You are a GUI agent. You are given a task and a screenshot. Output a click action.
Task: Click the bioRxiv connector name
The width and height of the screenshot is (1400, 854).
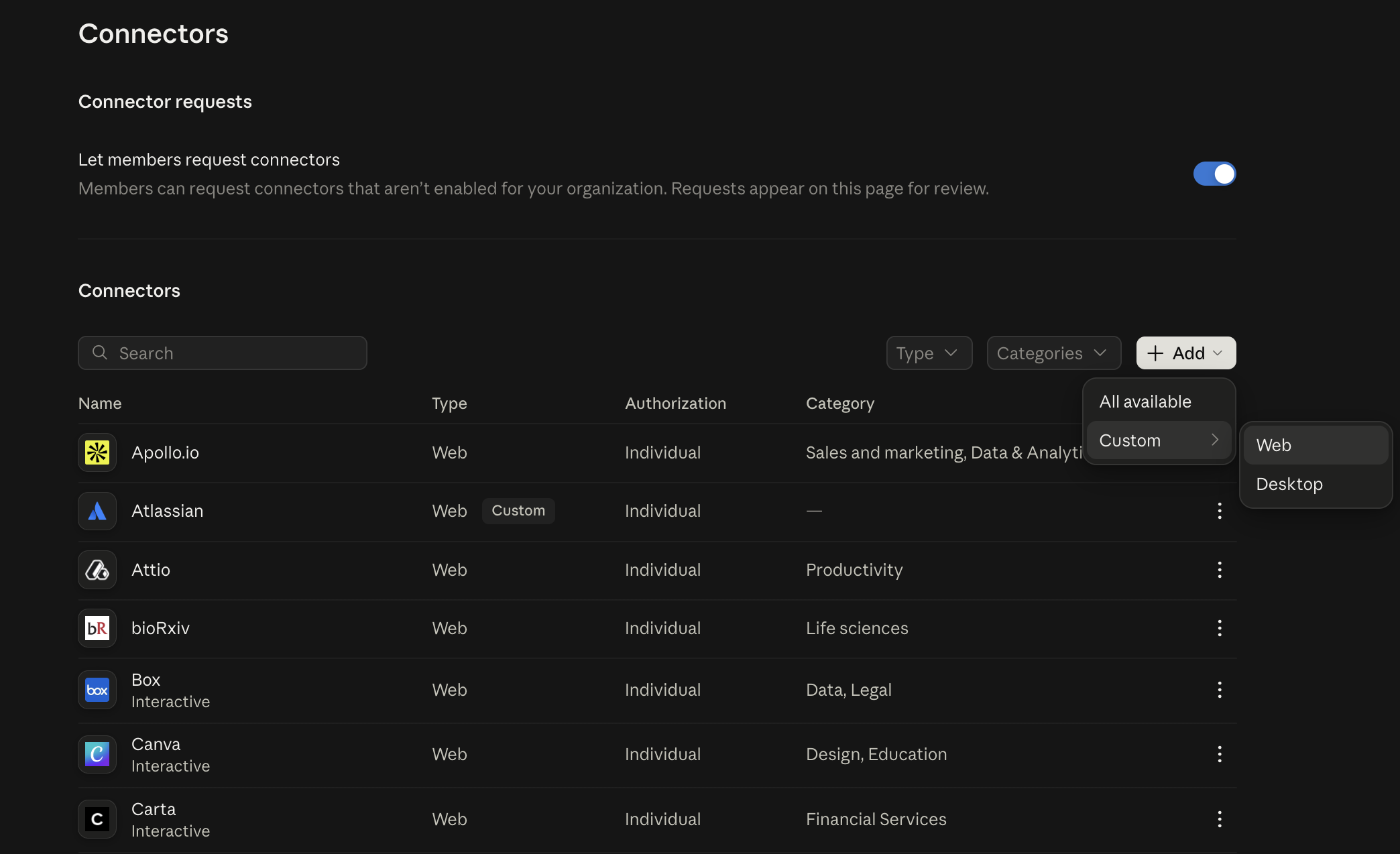click(160, 628)
